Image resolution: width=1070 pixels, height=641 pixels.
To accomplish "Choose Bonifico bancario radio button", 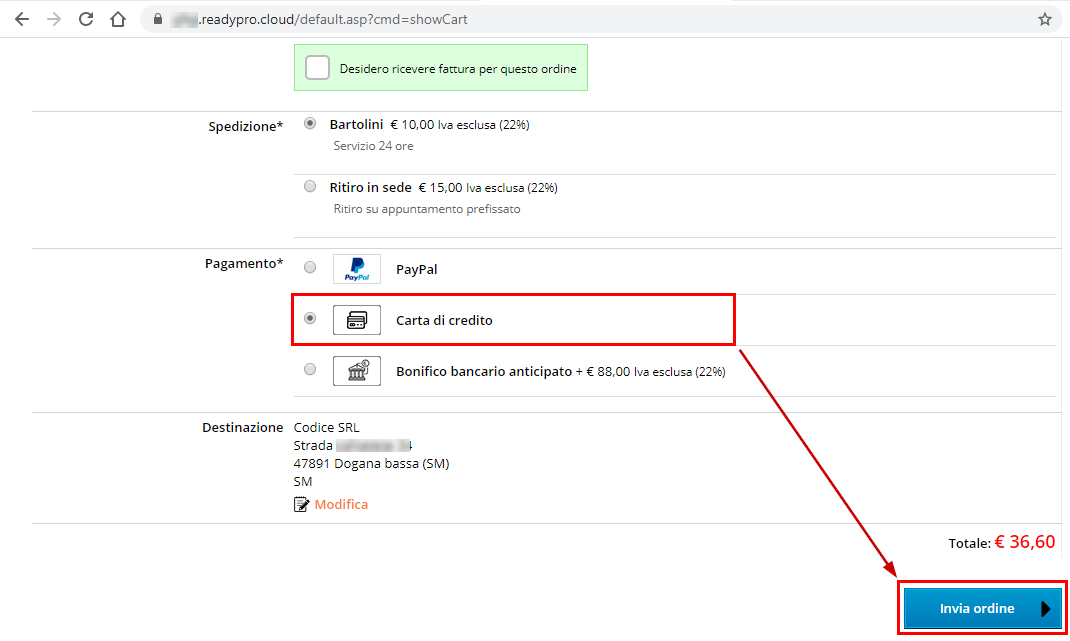I will (x=310, y=369).
